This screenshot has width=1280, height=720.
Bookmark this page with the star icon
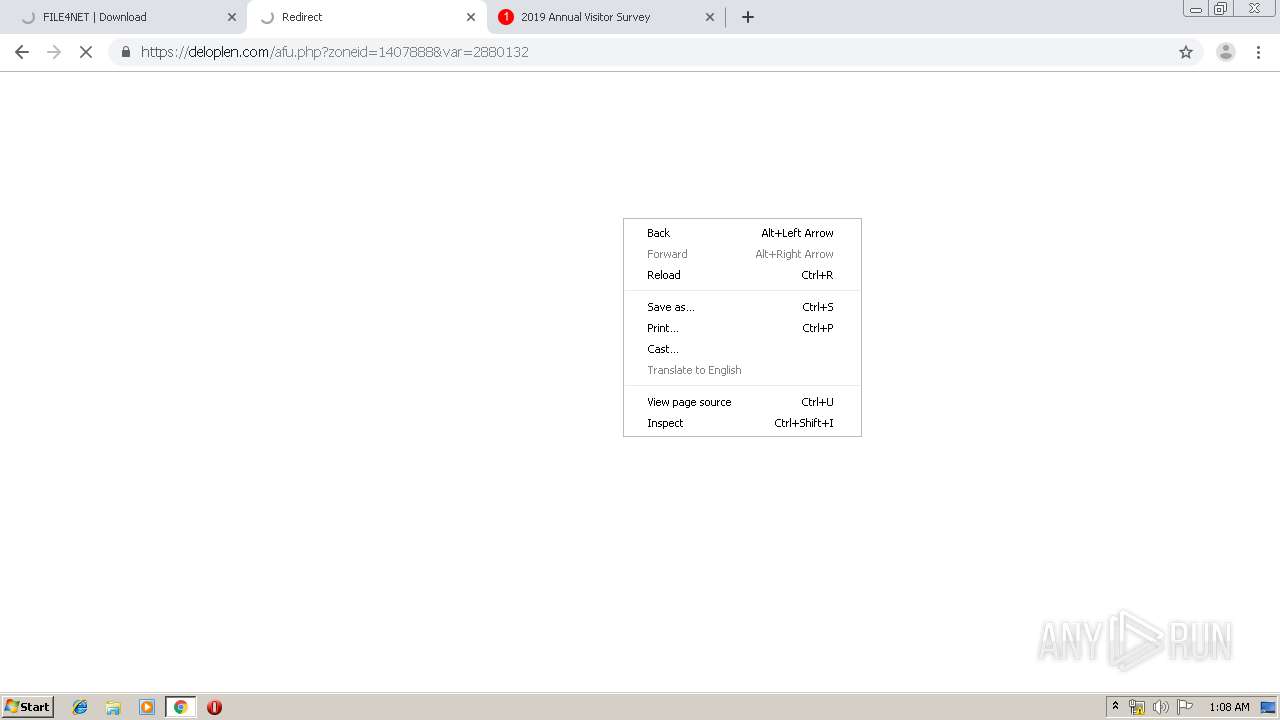click(x=1186, y=52)
